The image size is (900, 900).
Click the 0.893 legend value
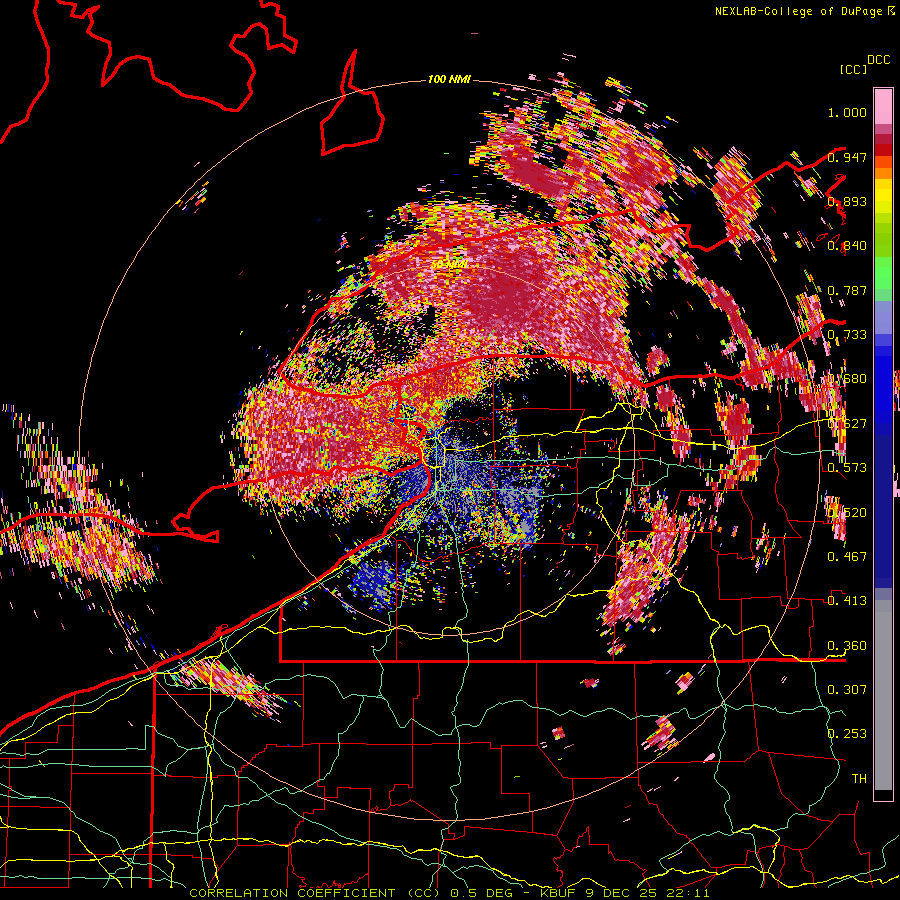(x=847, y=201)
